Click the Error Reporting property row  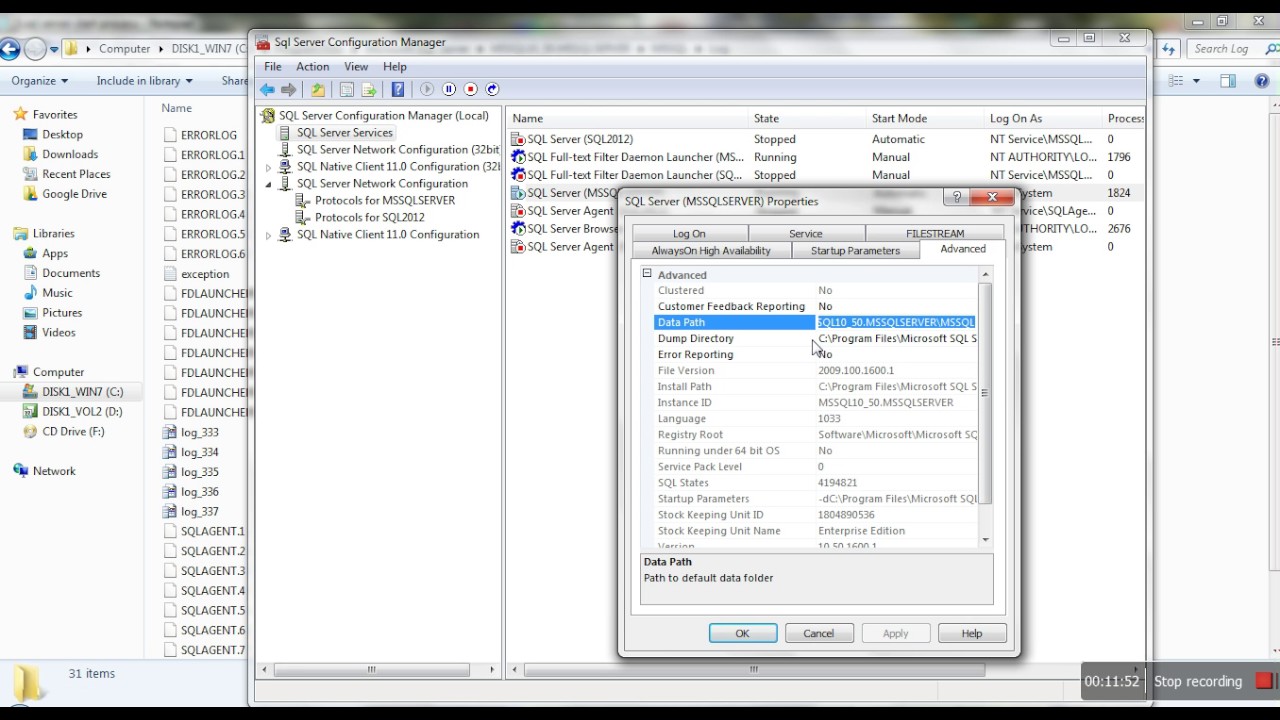pyautogui.click(x=816, y=354)
